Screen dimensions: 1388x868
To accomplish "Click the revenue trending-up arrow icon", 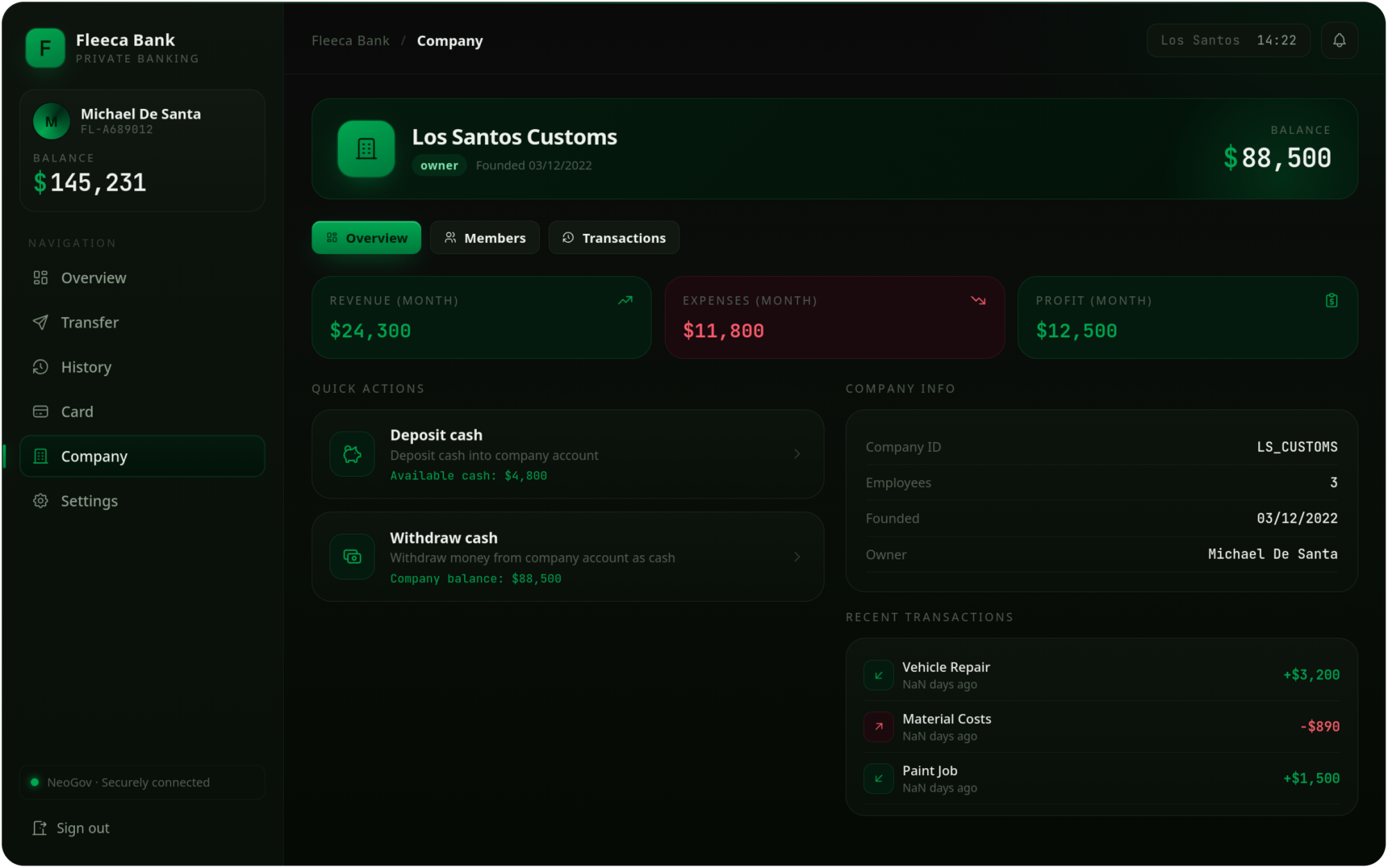I will coord(625,300).
